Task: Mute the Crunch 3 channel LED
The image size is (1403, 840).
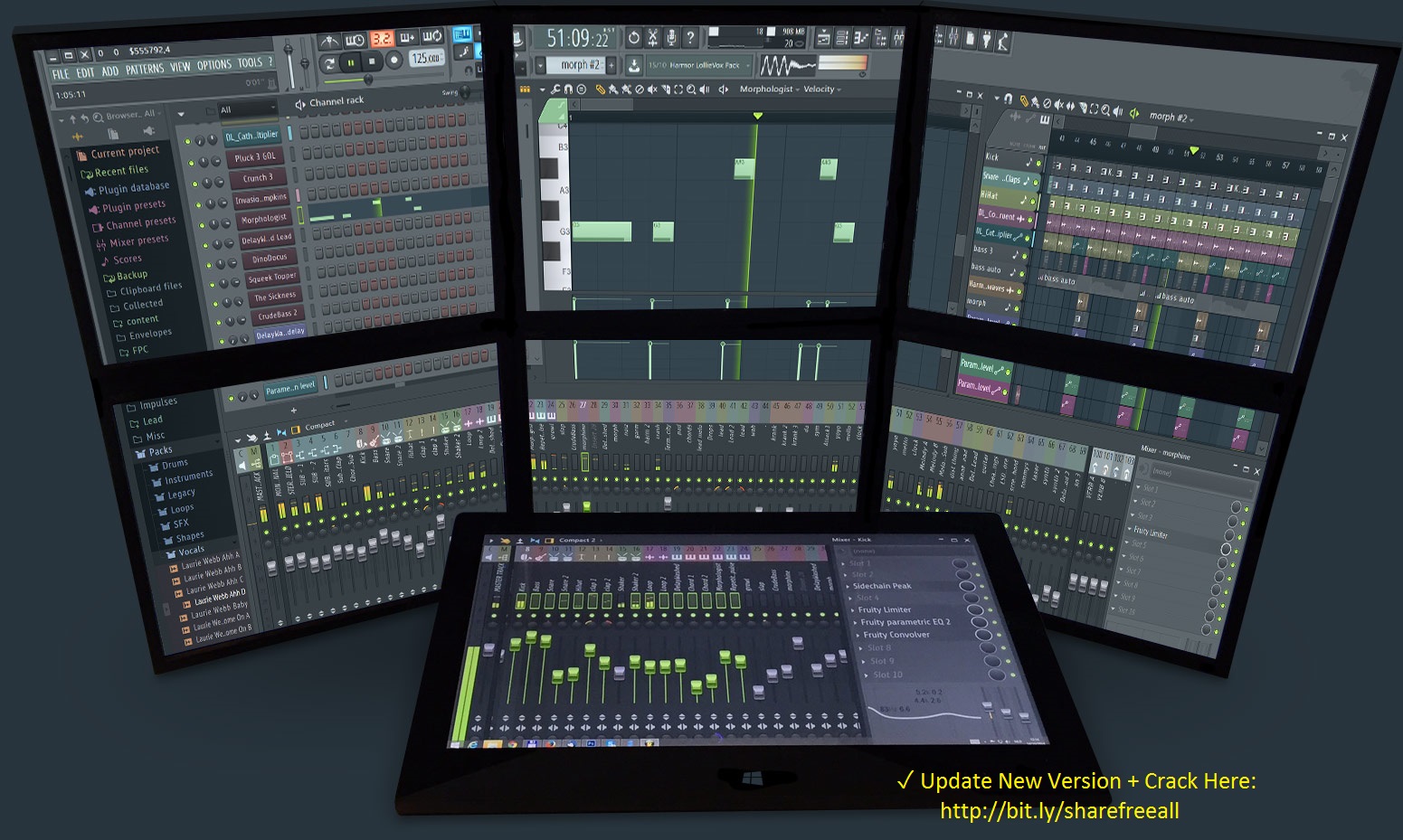Action: 194,183
